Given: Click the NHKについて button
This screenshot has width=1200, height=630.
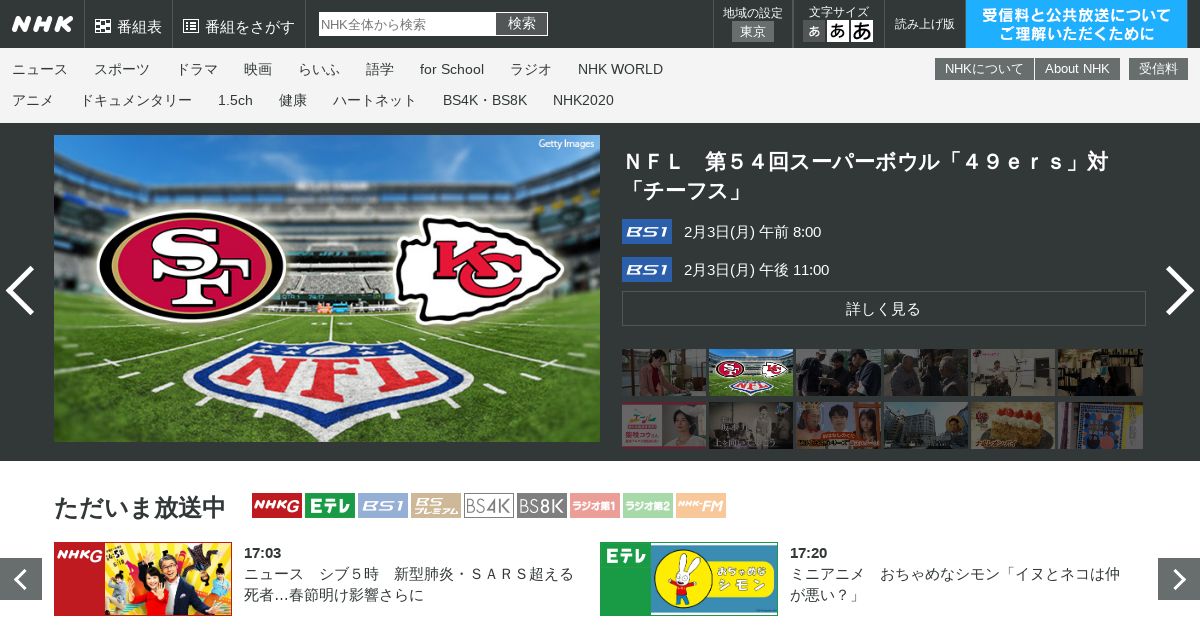Looking at the screenshot, I should (984, 69).
